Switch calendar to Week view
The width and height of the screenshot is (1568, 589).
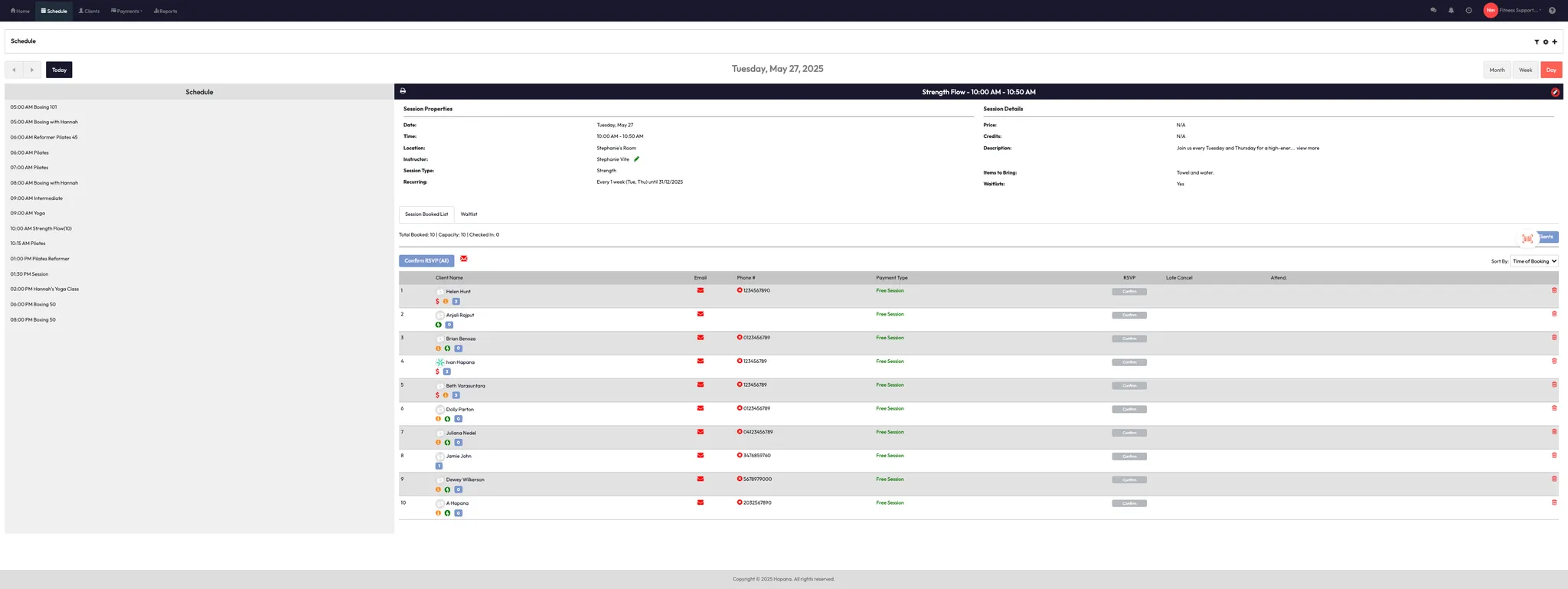1525,70
